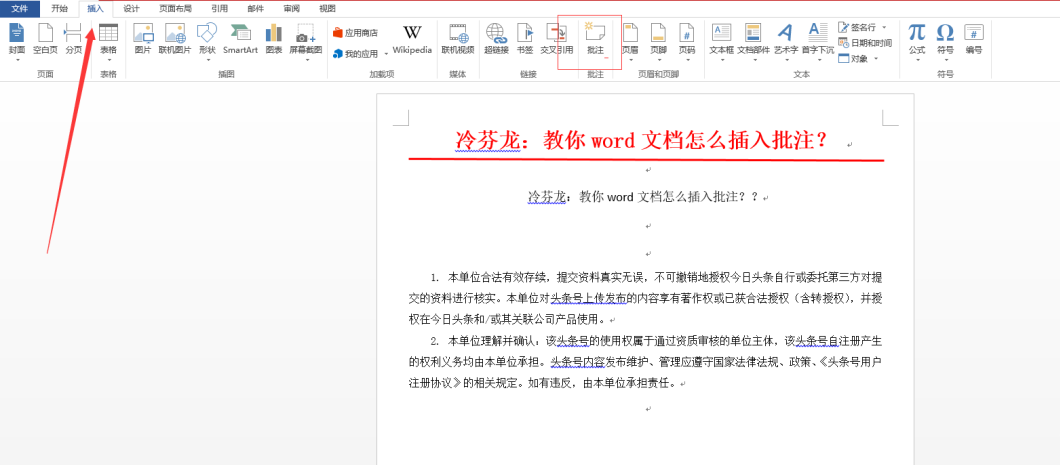Open 我的应用 my apps

(356, 53)
